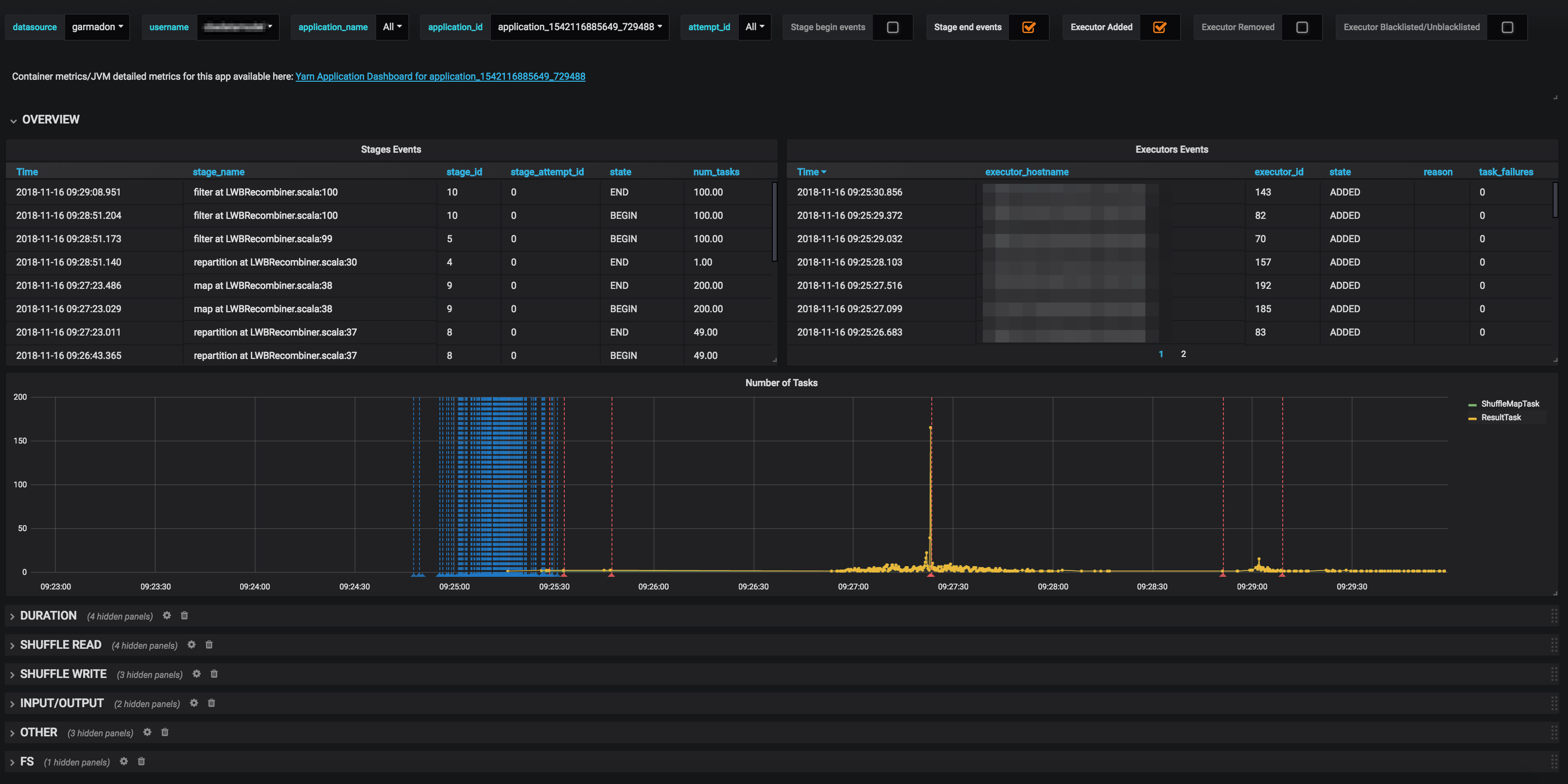Enable the Stage begin events checkbox
Screen dimensions: 1568x784
click(892, 27)
